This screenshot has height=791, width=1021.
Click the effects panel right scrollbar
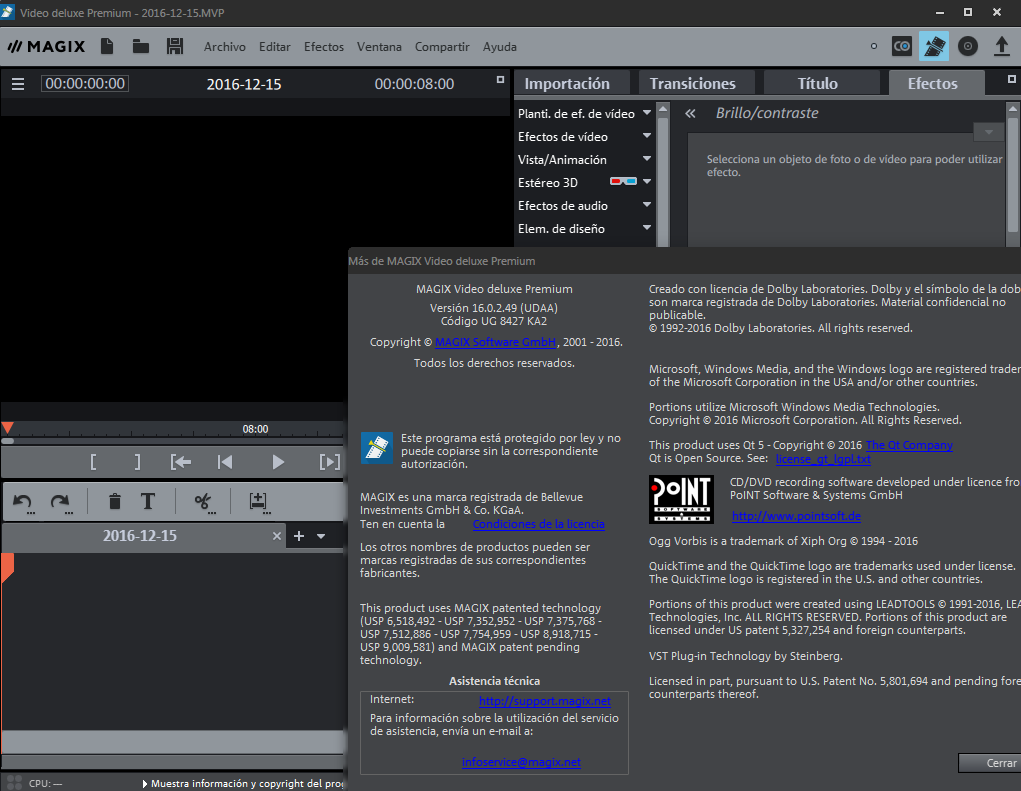pos(1013,174)
